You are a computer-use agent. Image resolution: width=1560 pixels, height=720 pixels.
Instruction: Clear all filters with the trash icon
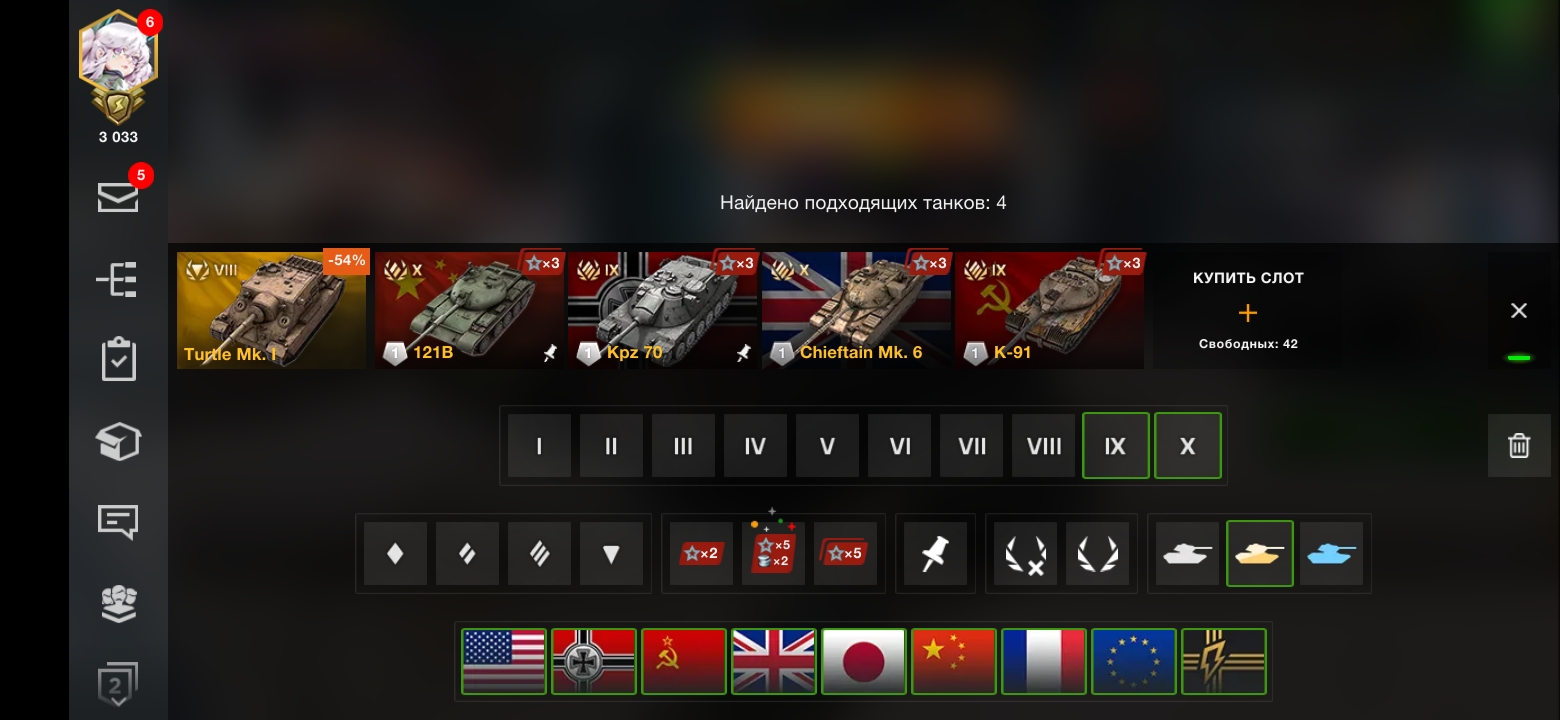[1519, 445]
